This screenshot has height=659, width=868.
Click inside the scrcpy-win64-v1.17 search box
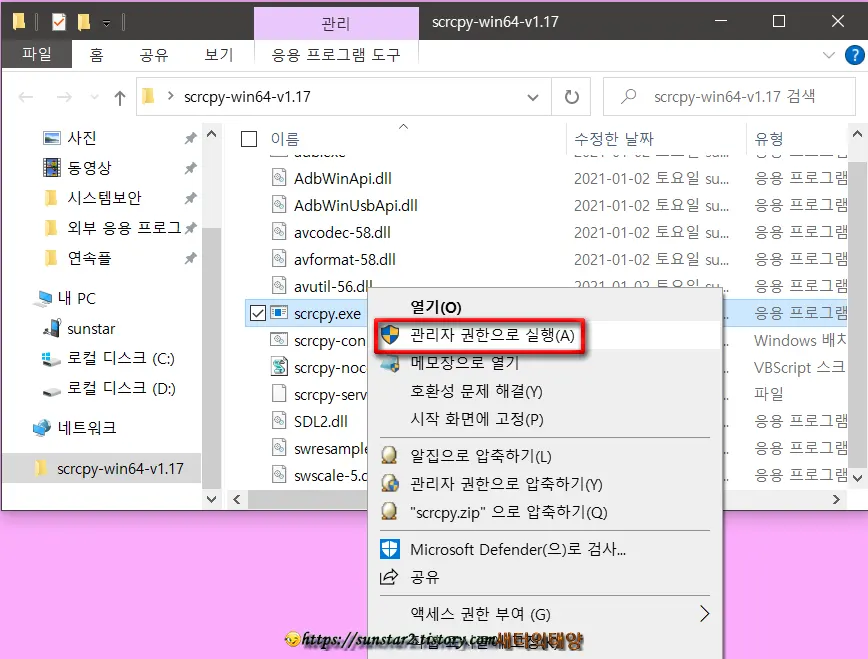pyautogui.click(x=732, y=96)
